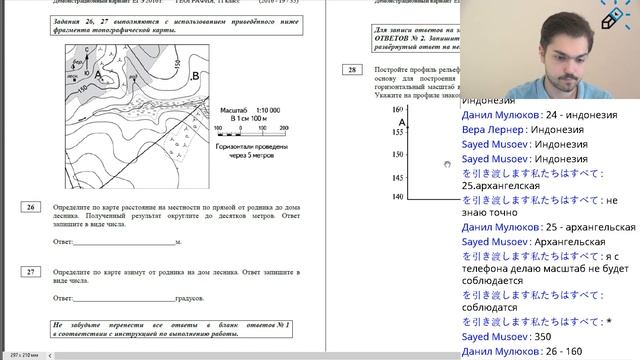Click the 140 value on the profile axis
The width and height of the screenshot is (640, 360).
coord(398,196)
